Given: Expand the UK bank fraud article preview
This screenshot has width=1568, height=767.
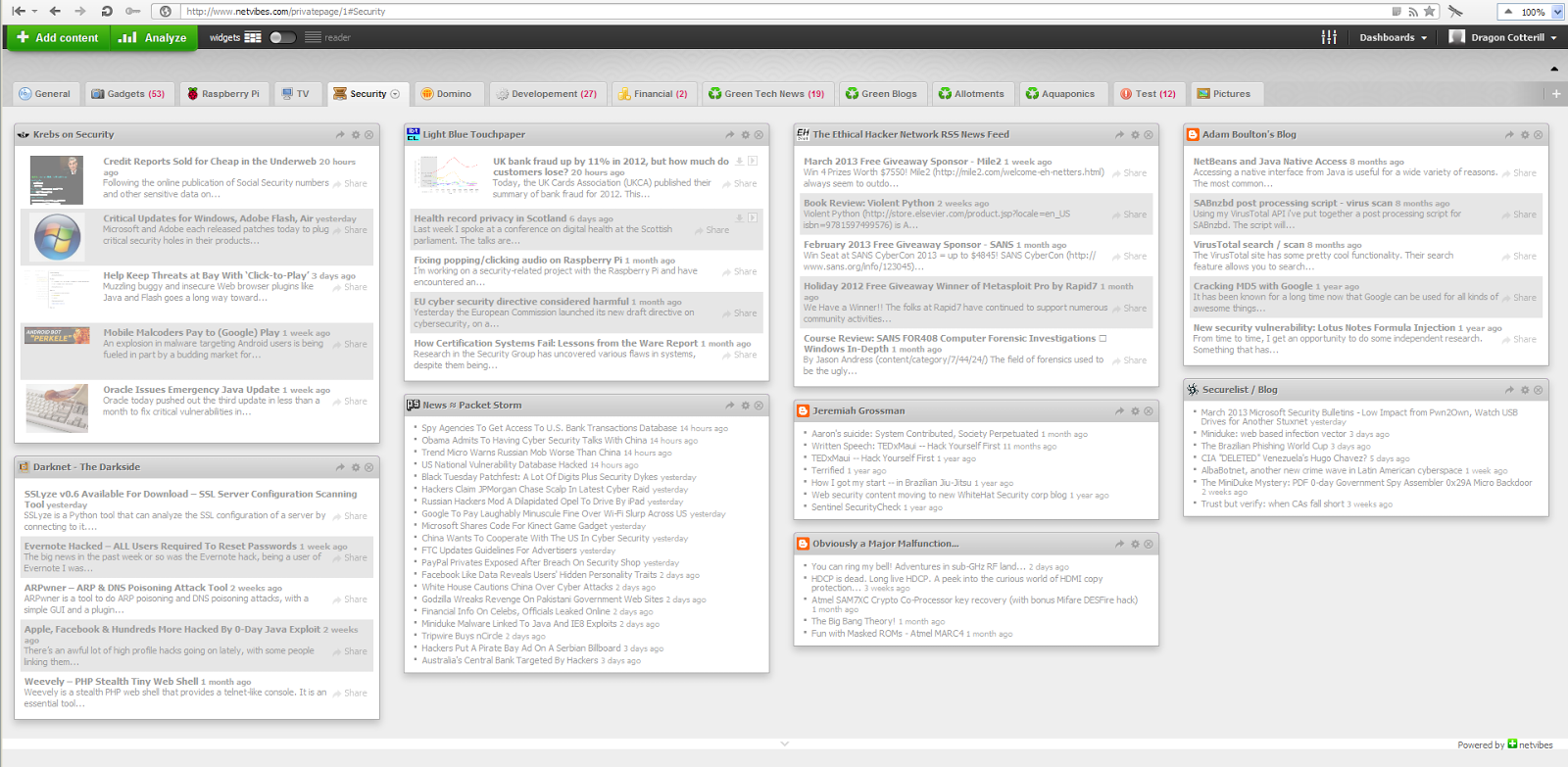Looking at the screenshot, I should [x=753, y=161].
